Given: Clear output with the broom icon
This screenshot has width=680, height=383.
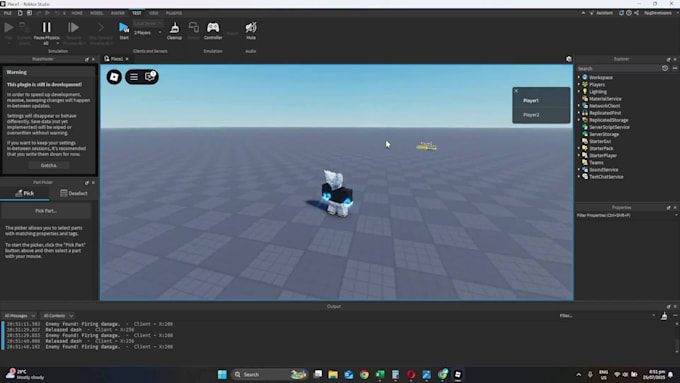Looking at the screenshot, I should (664, 316).
